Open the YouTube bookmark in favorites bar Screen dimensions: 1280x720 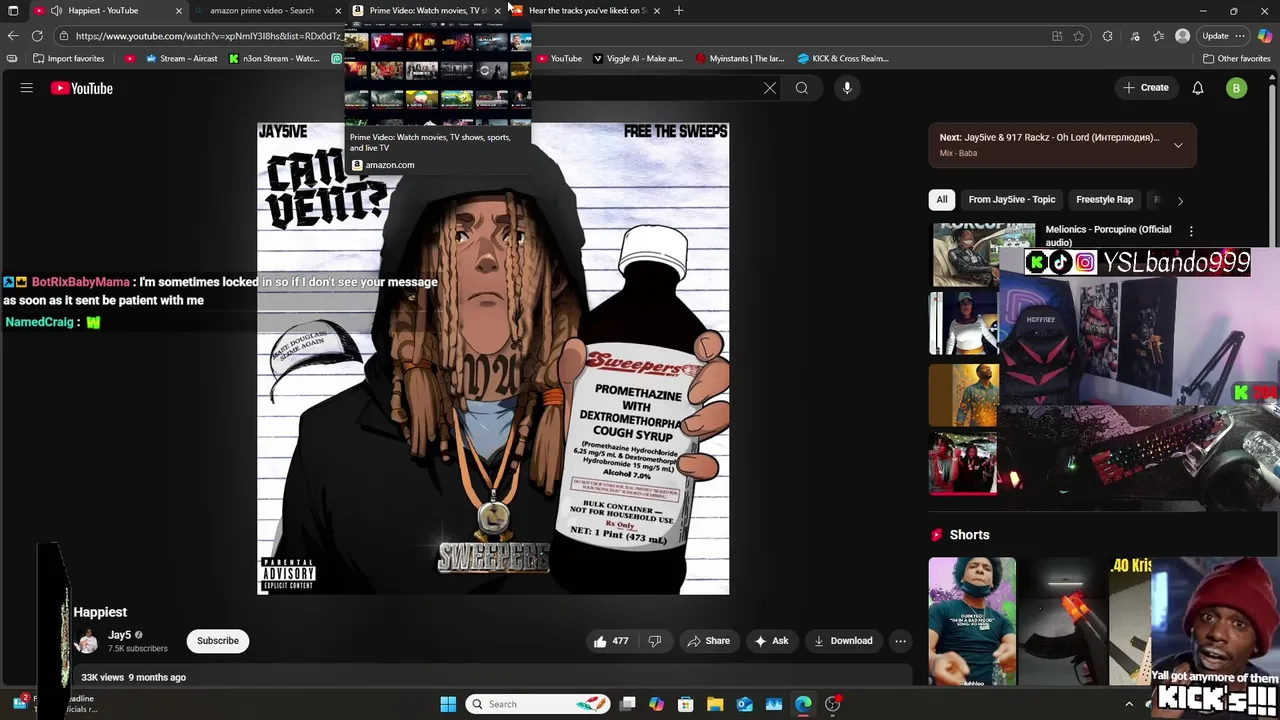pos(560,58)
